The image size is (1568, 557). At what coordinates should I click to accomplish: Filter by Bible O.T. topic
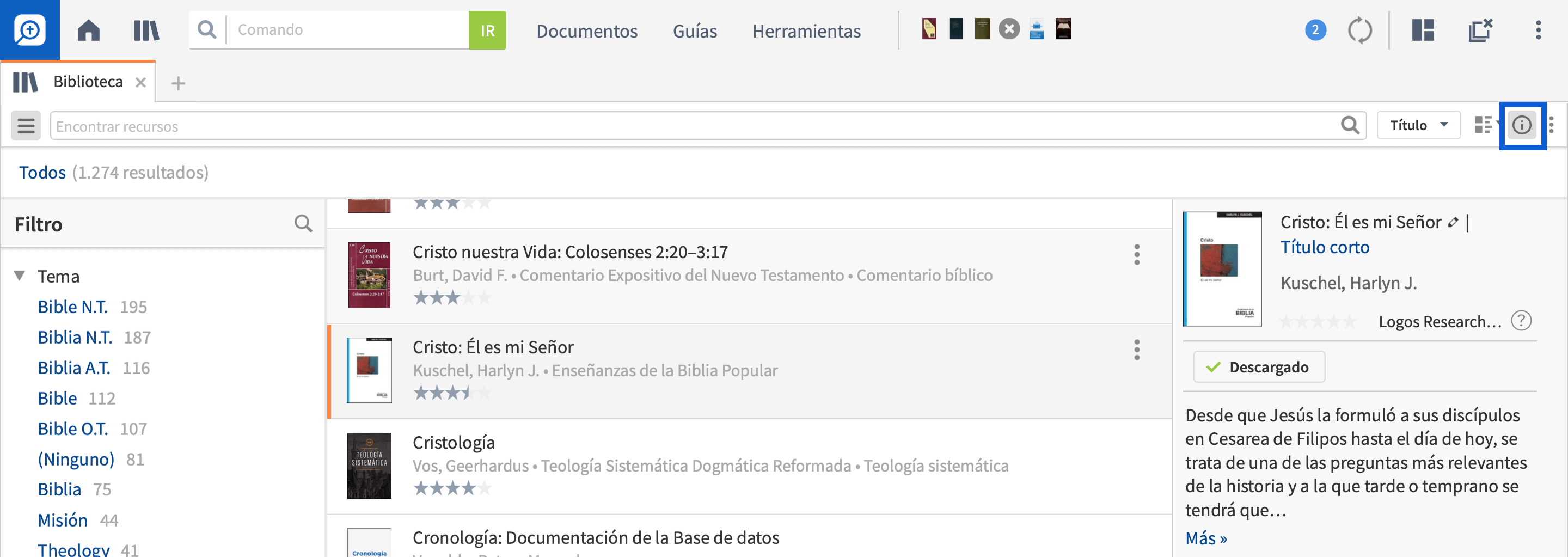[x=73, y=429]
